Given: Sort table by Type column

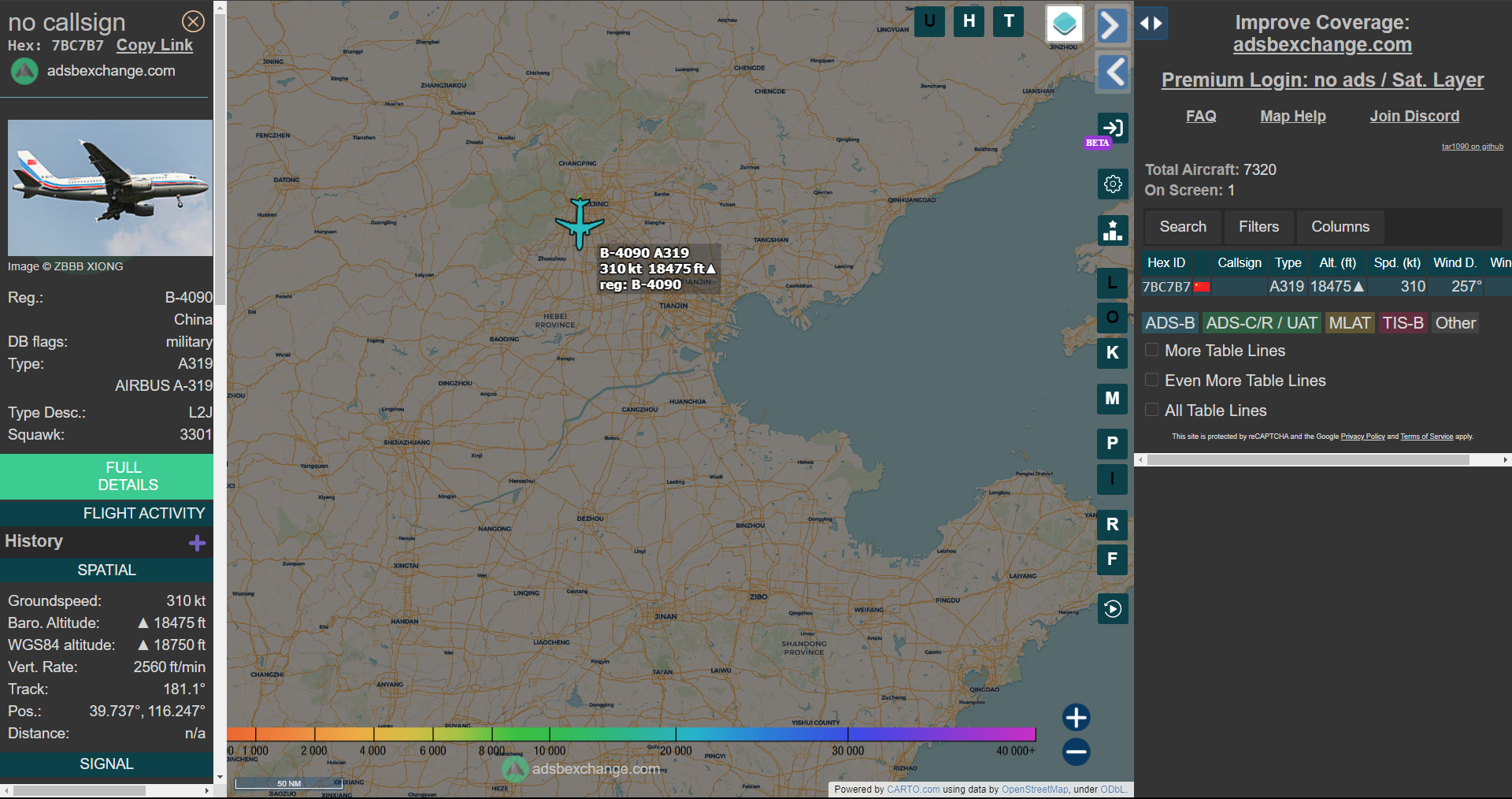Looking at the screenshot, I should coord(1288,262).
